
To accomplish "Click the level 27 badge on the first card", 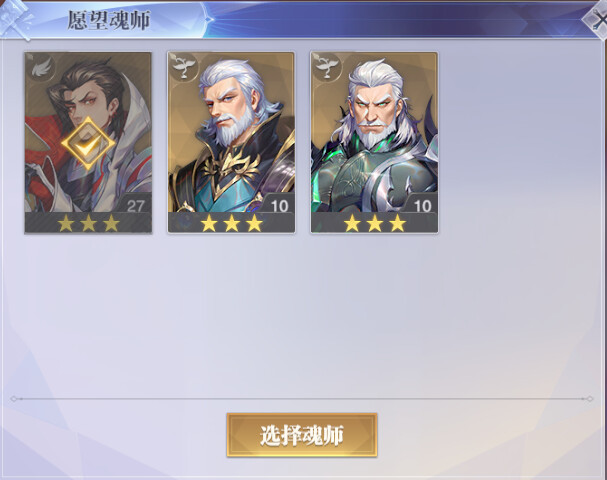I will pyautogui.click(x=135, y=206).
